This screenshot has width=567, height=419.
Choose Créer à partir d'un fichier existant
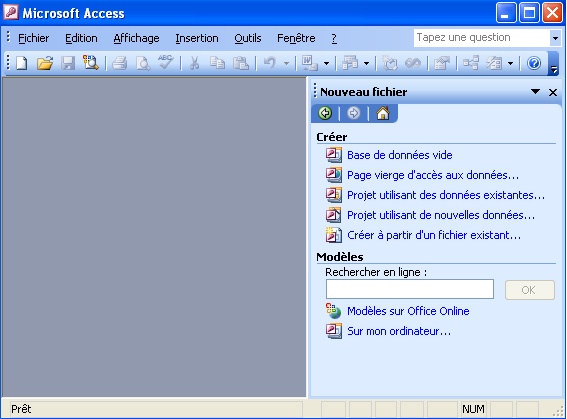[x=434, y=235]
